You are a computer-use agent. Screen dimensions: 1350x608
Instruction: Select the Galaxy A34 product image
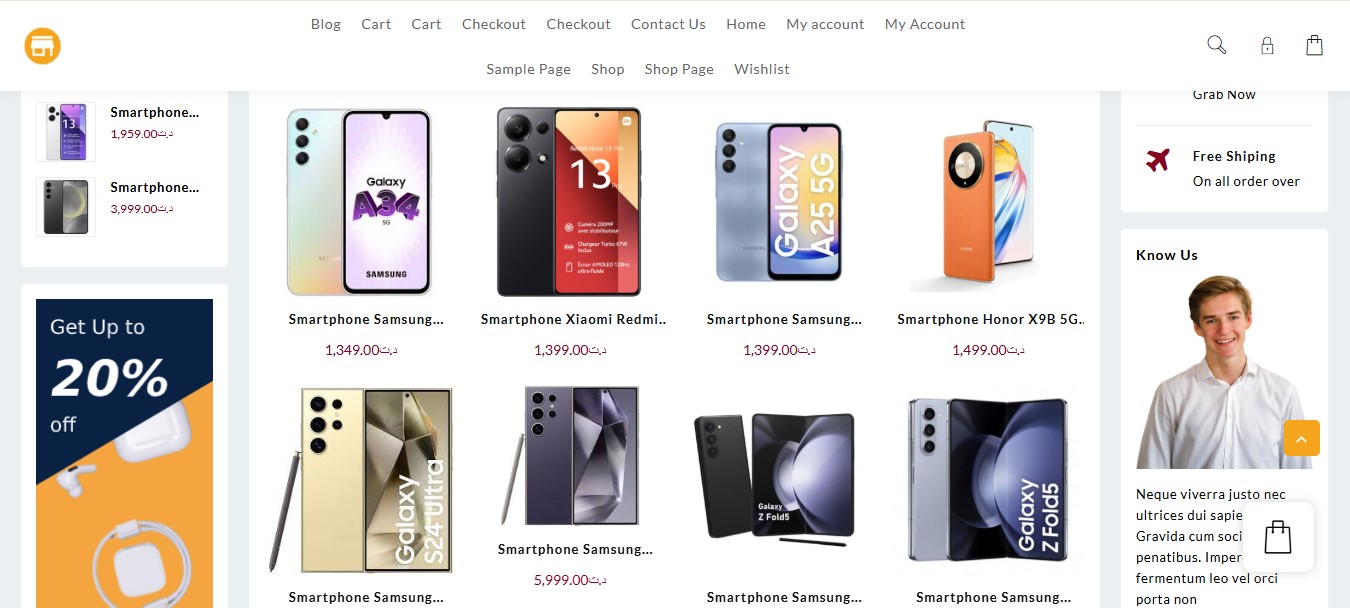(359, 202)
